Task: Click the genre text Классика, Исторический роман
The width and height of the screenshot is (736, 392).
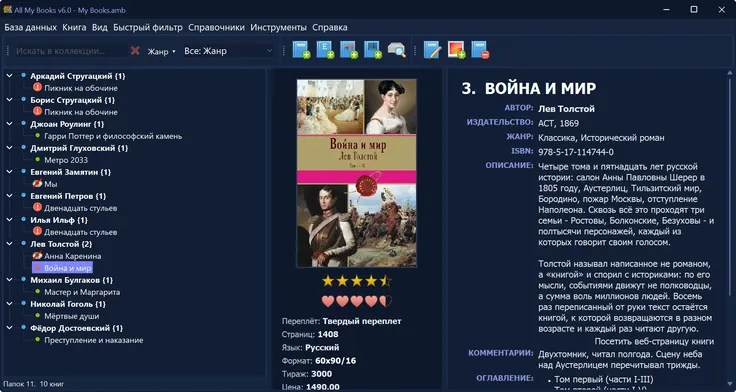Action: [x=601, y=138]
